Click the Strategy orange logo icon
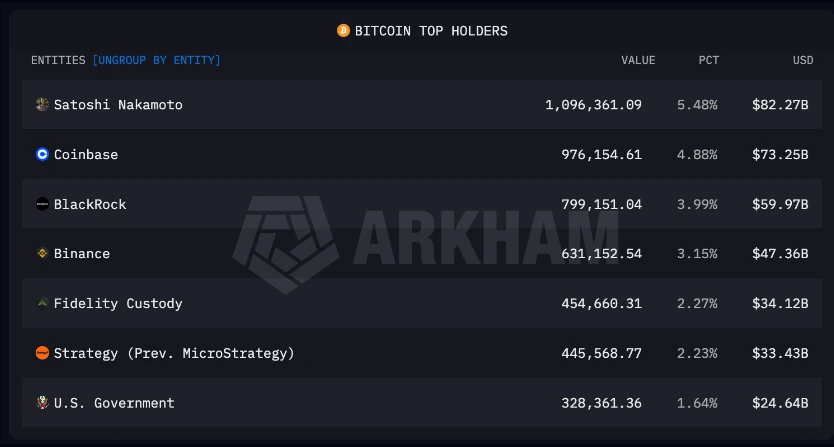 [x=42, y=353]
